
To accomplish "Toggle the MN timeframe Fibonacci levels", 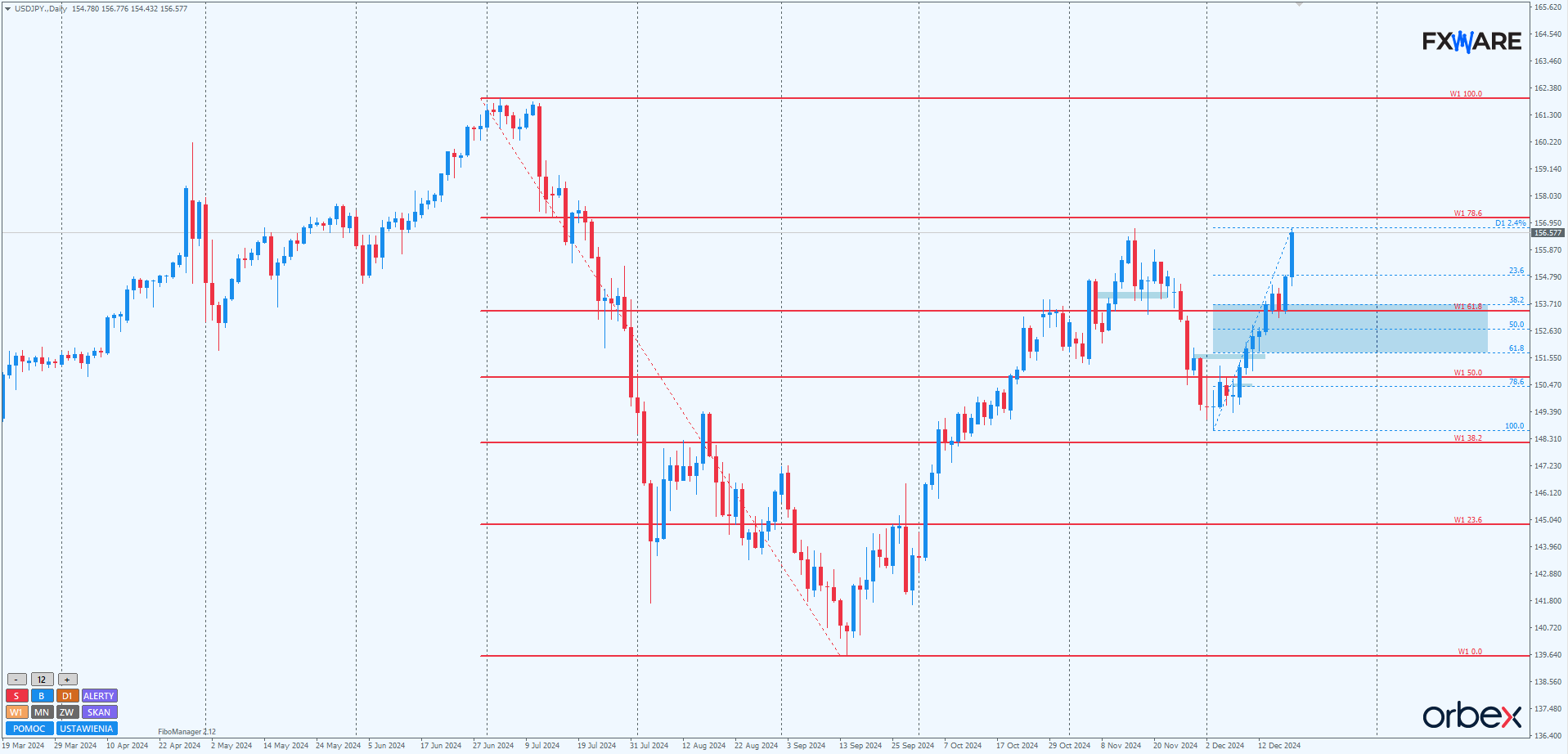I will pyautogui.click(x=42, y=712).
